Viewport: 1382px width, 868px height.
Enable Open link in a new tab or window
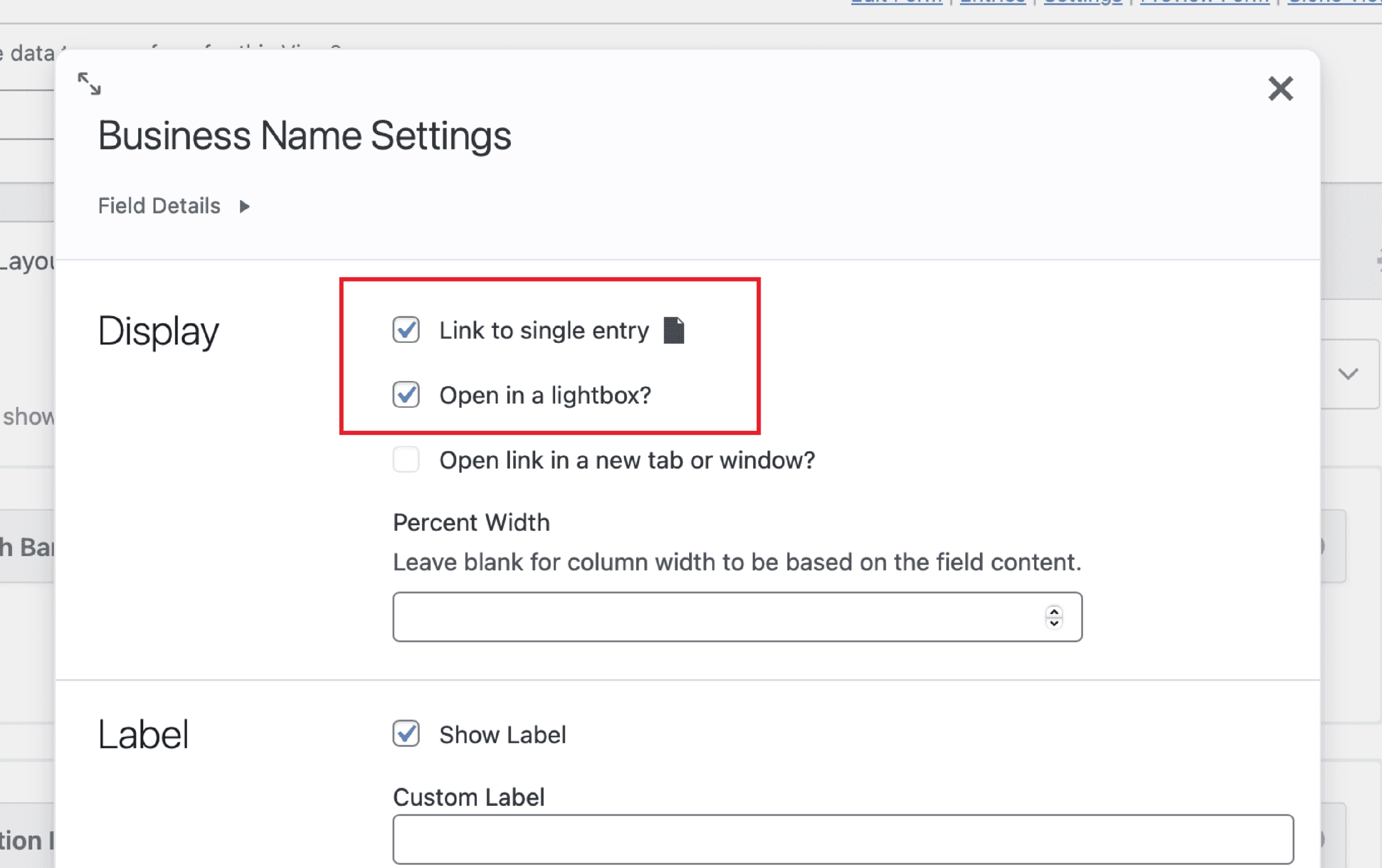pos(406,459)
